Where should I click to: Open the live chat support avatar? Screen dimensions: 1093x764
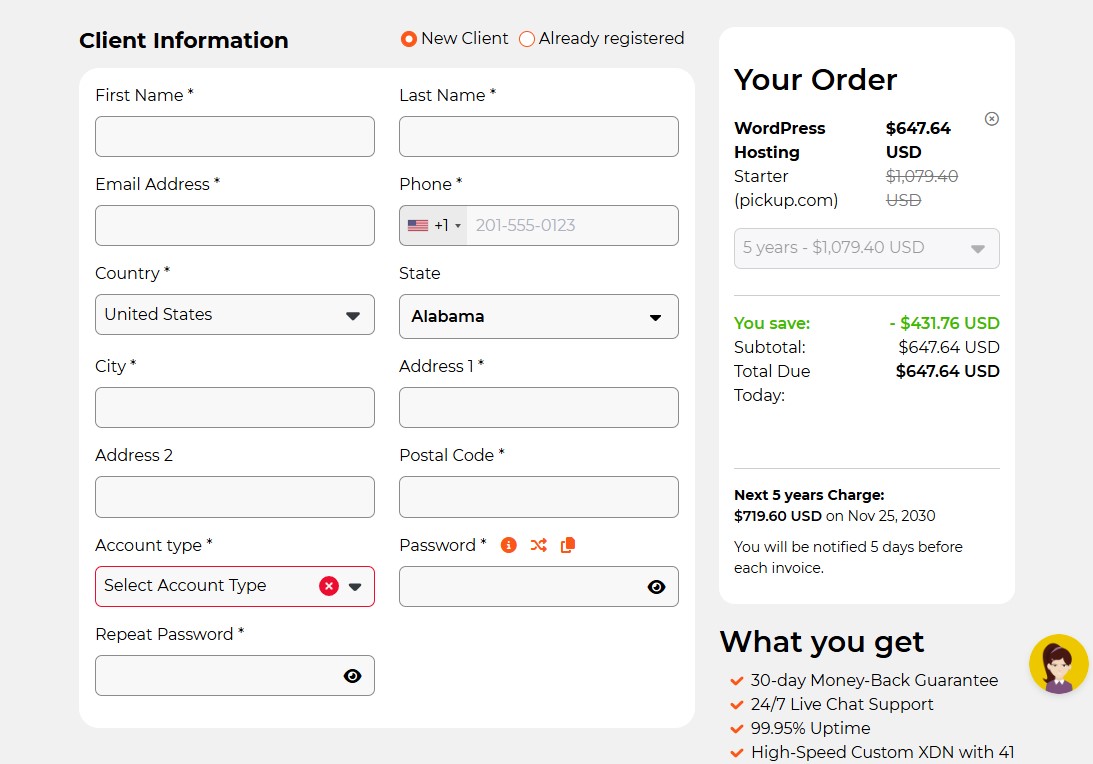pyautogui.click(x=1058, y=664)
